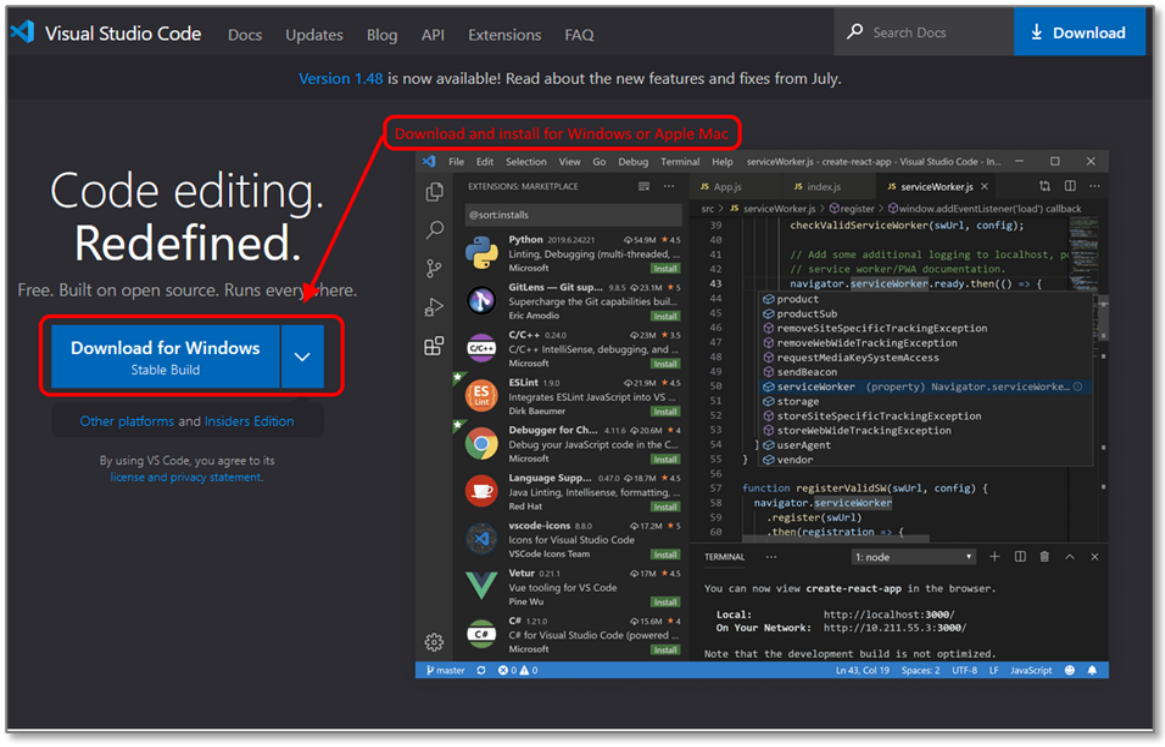Click the GitLens extension icon

(481, 300)
